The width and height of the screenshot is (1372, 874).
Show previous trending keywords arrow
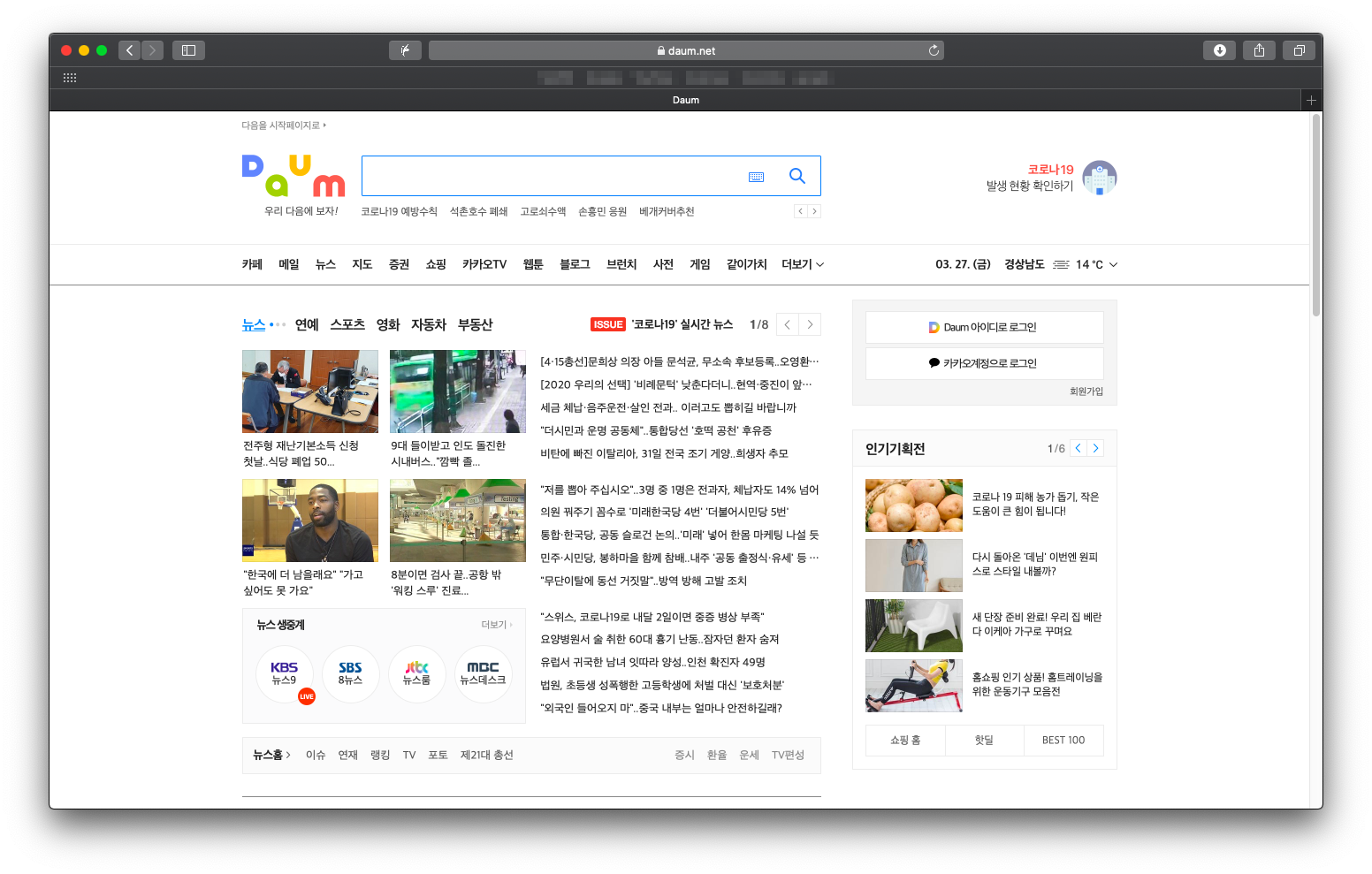coord(800,211)
